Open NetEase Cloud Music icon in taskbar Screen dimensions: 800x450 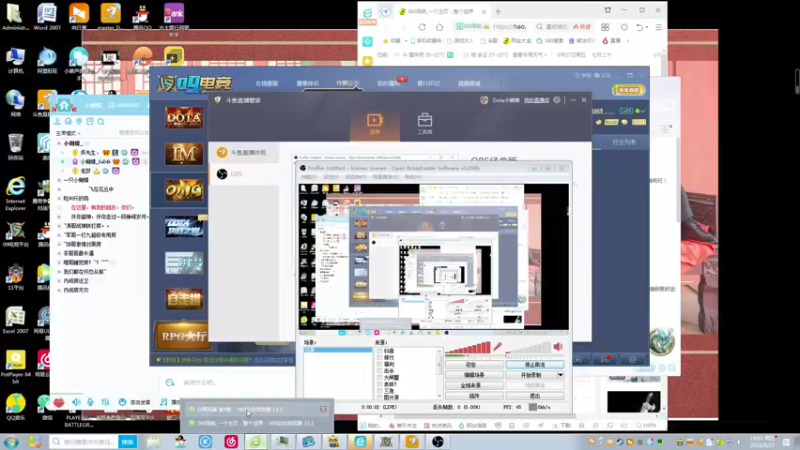231,441
